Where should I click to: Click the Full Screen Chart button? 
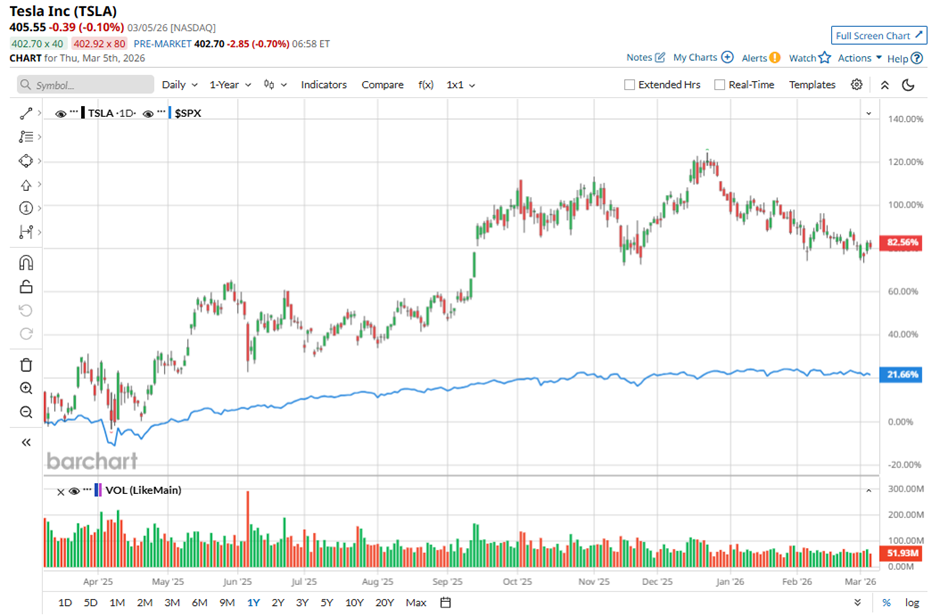[x=879, y=36]
